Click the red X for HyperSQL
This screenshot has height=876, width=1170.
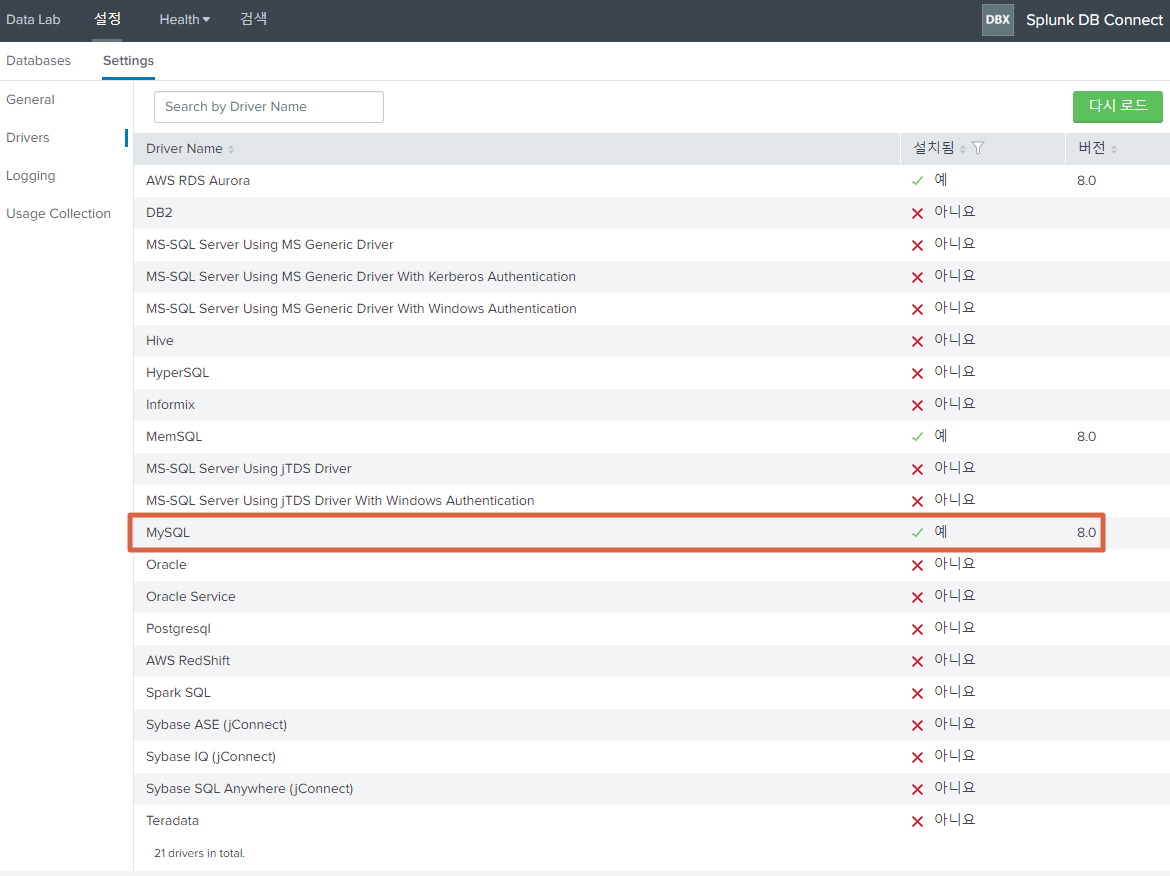point(918,373)
